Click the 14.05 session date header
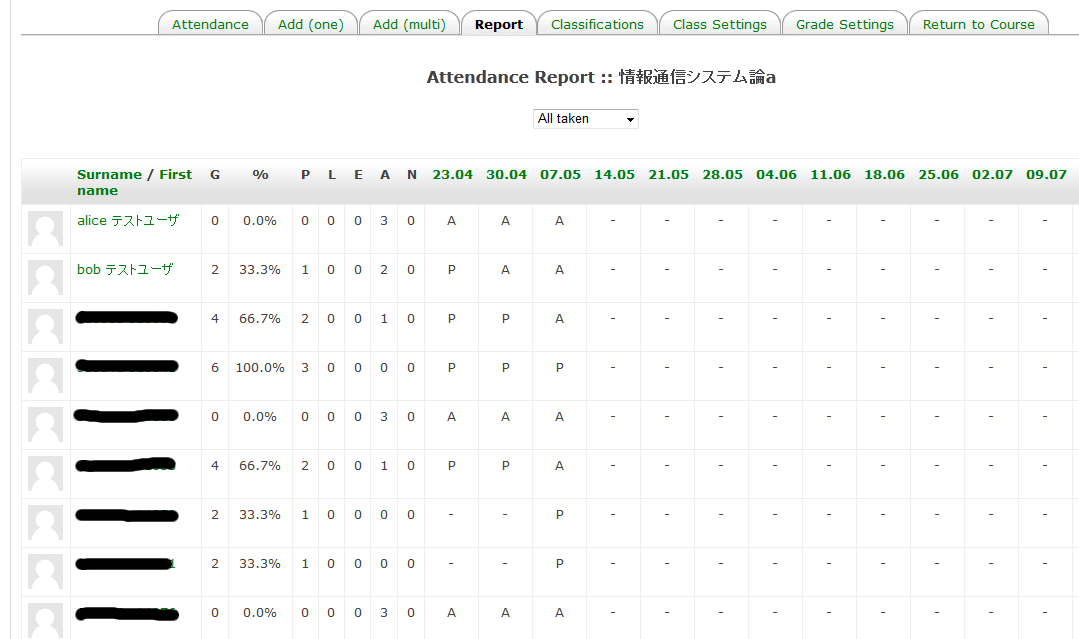The width and height of the screenshot is (1079, 639). (x=614, y=174)
